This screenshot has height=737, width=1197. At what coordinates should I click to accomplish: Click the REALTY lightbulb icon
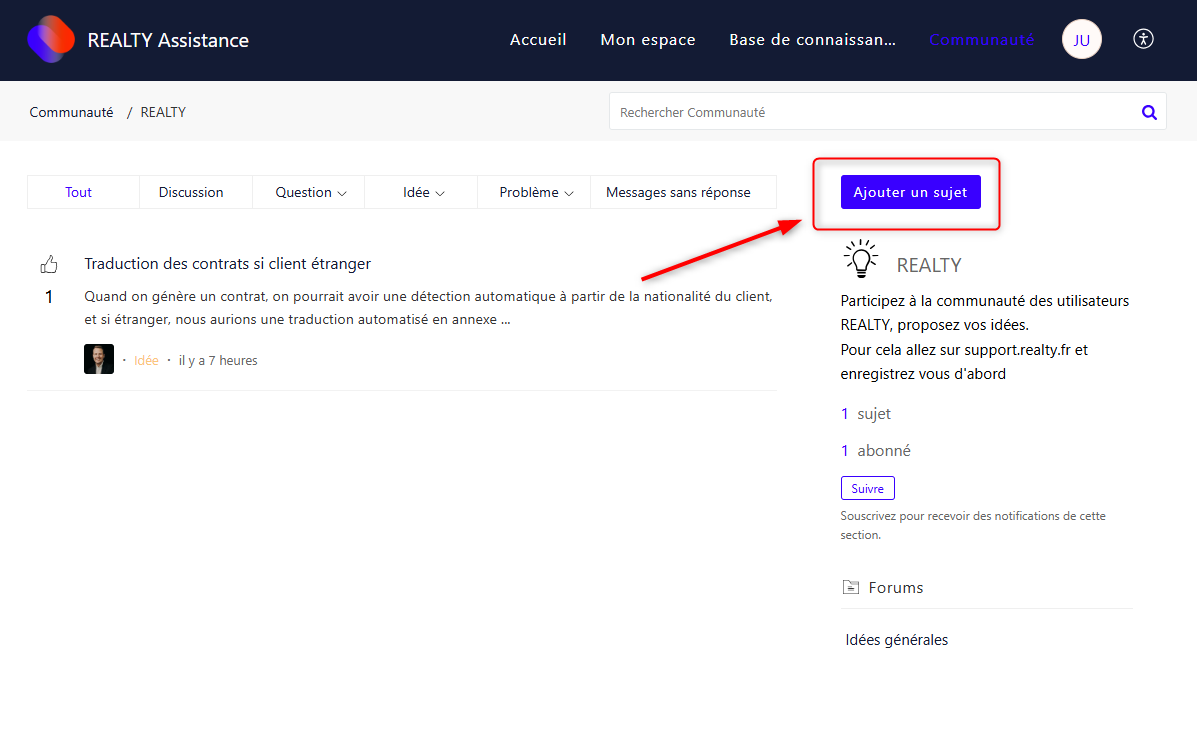click(860, 259)
